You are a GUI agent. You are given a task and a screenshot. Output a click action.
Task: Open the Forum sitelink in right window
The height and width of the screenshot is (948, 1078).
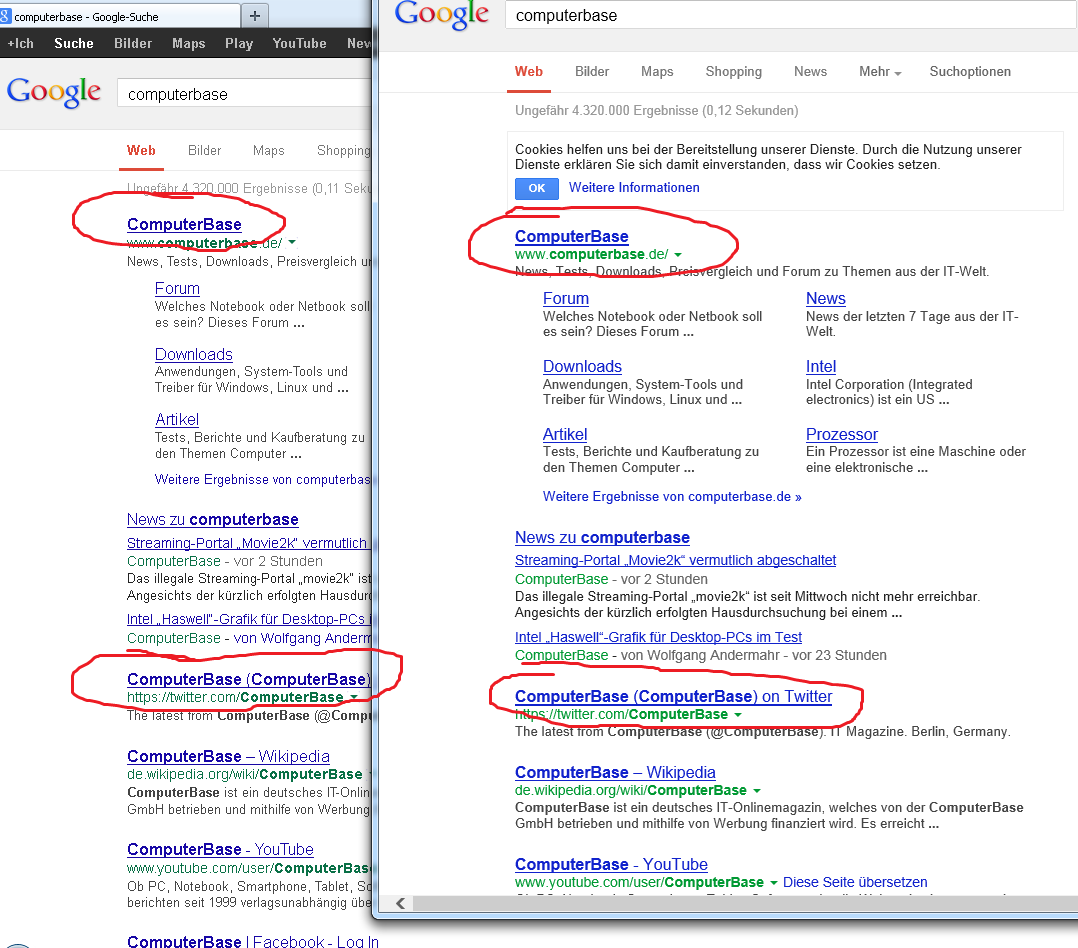tap(566, 298)
